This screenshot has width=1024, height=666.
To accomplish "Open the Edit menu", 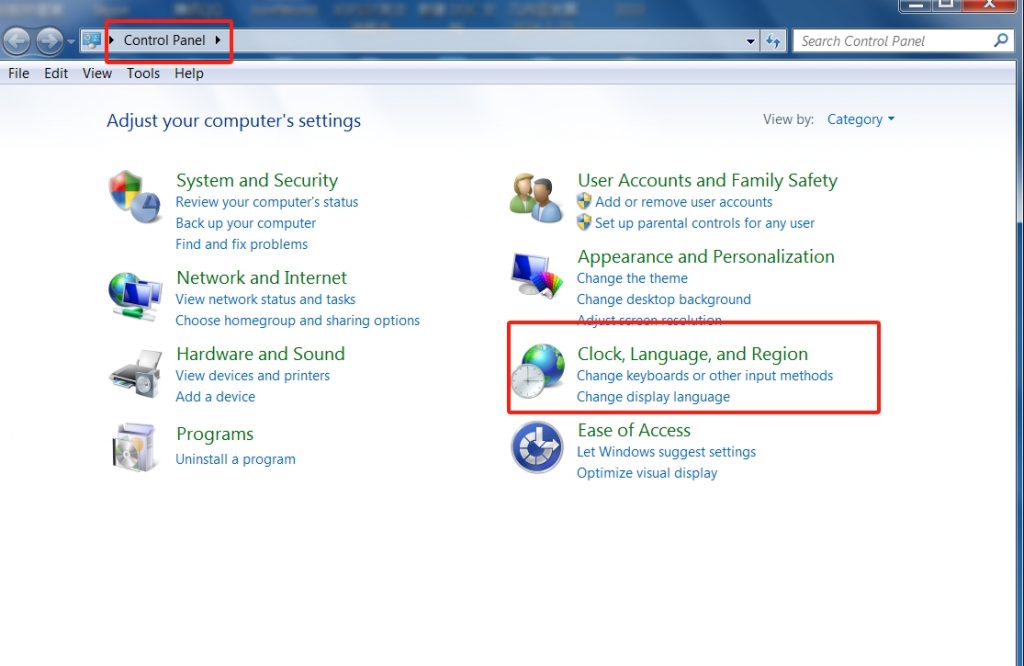I will [x=56, y=73].
